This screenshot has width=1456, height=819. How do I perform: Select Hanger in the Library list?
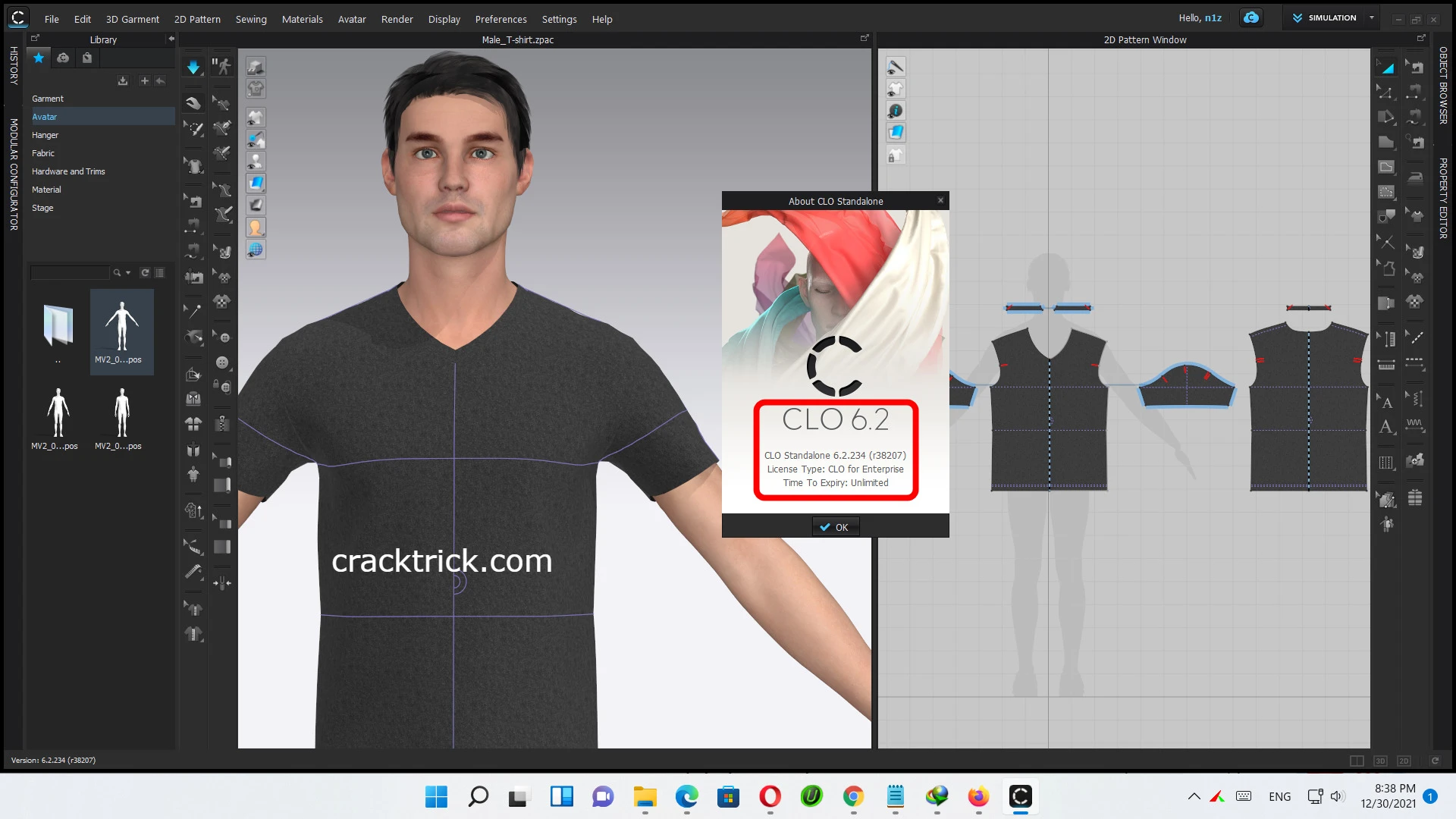pyautogui.click(x=45, y=135)
